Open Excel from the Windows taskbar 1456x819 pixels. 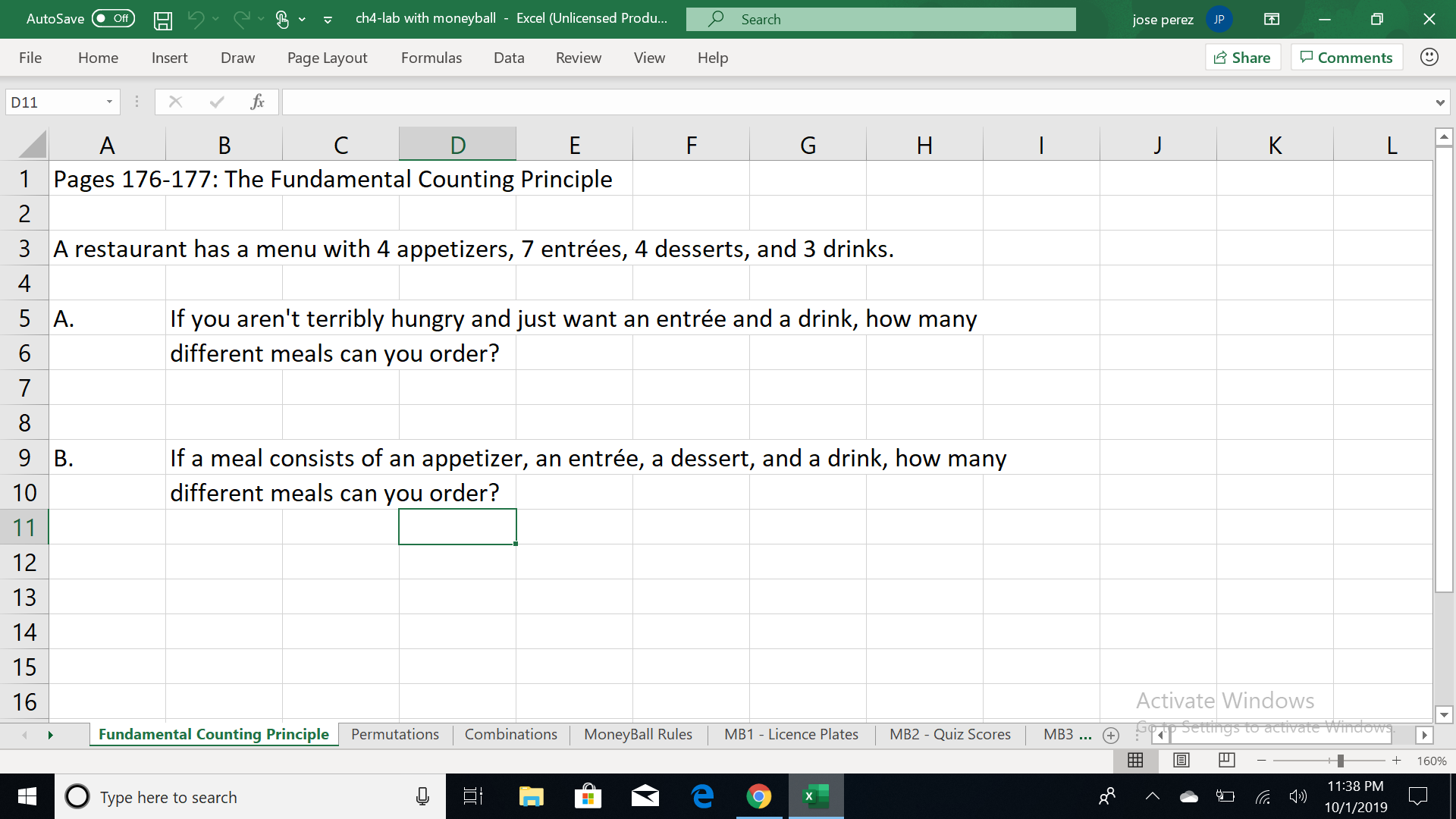click(816, 796)
